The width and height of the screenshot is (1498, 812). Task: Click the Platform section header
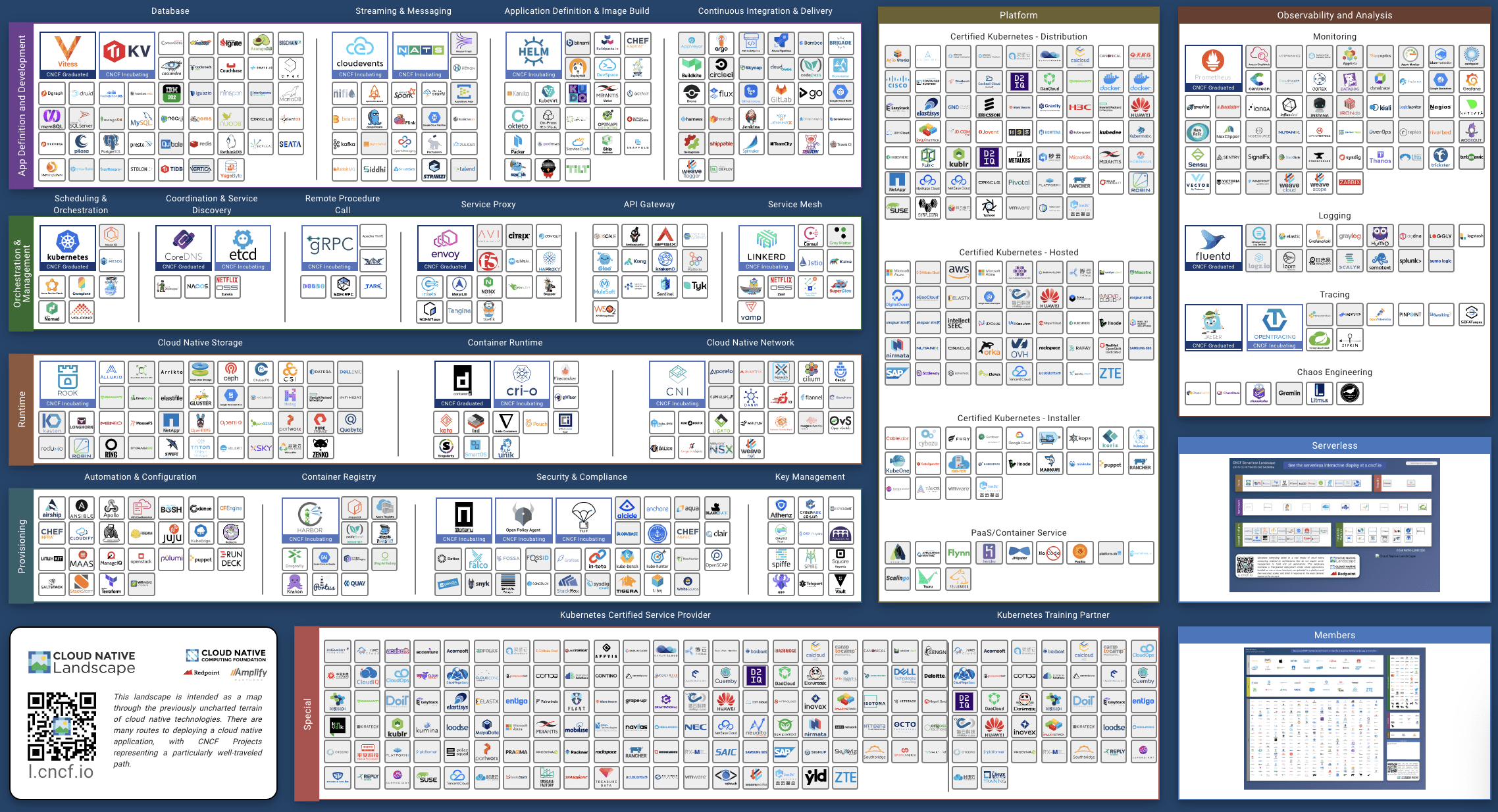(1018, 15)
